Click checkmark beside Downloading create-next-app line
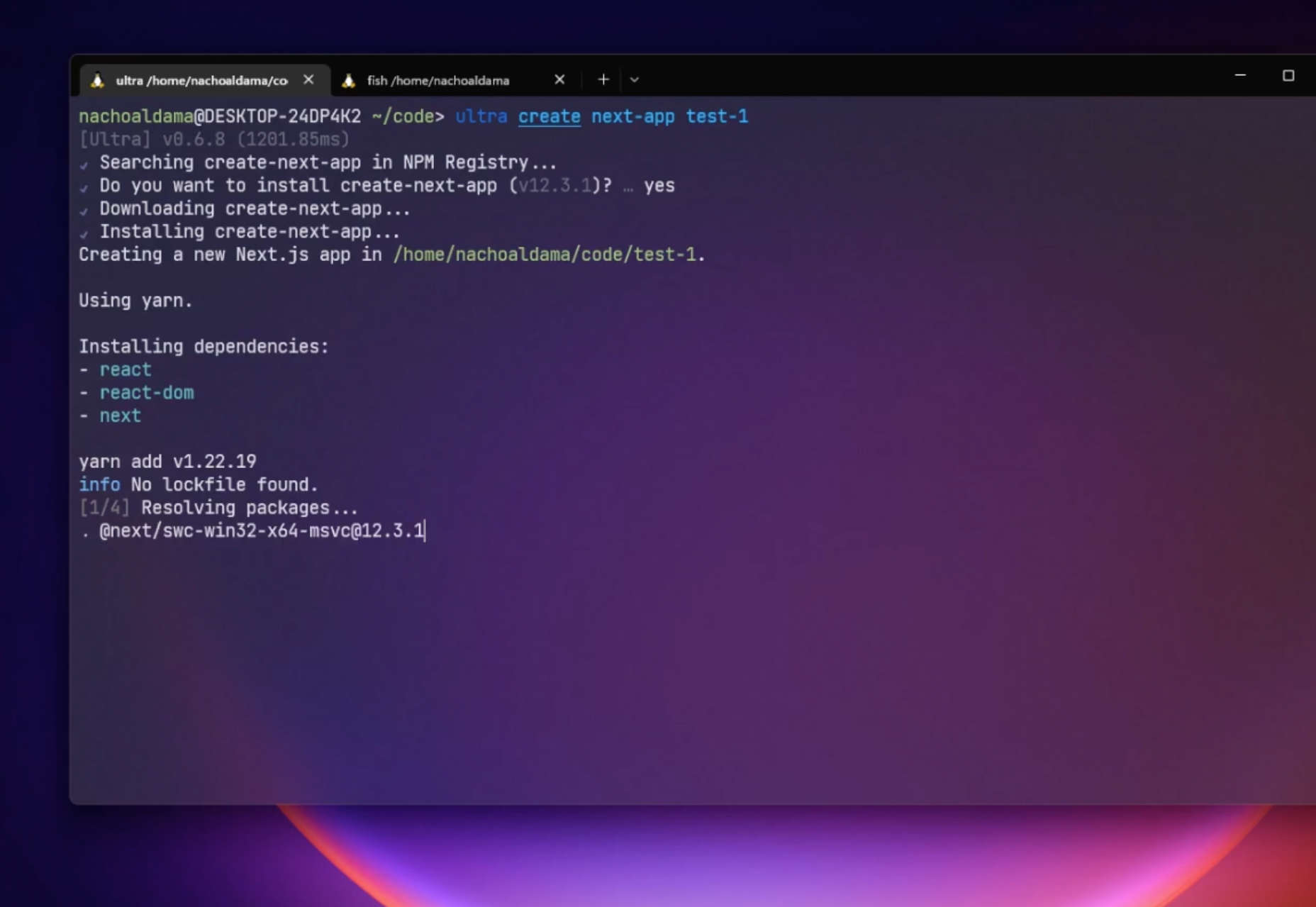1316x907 pixels. 84,211
